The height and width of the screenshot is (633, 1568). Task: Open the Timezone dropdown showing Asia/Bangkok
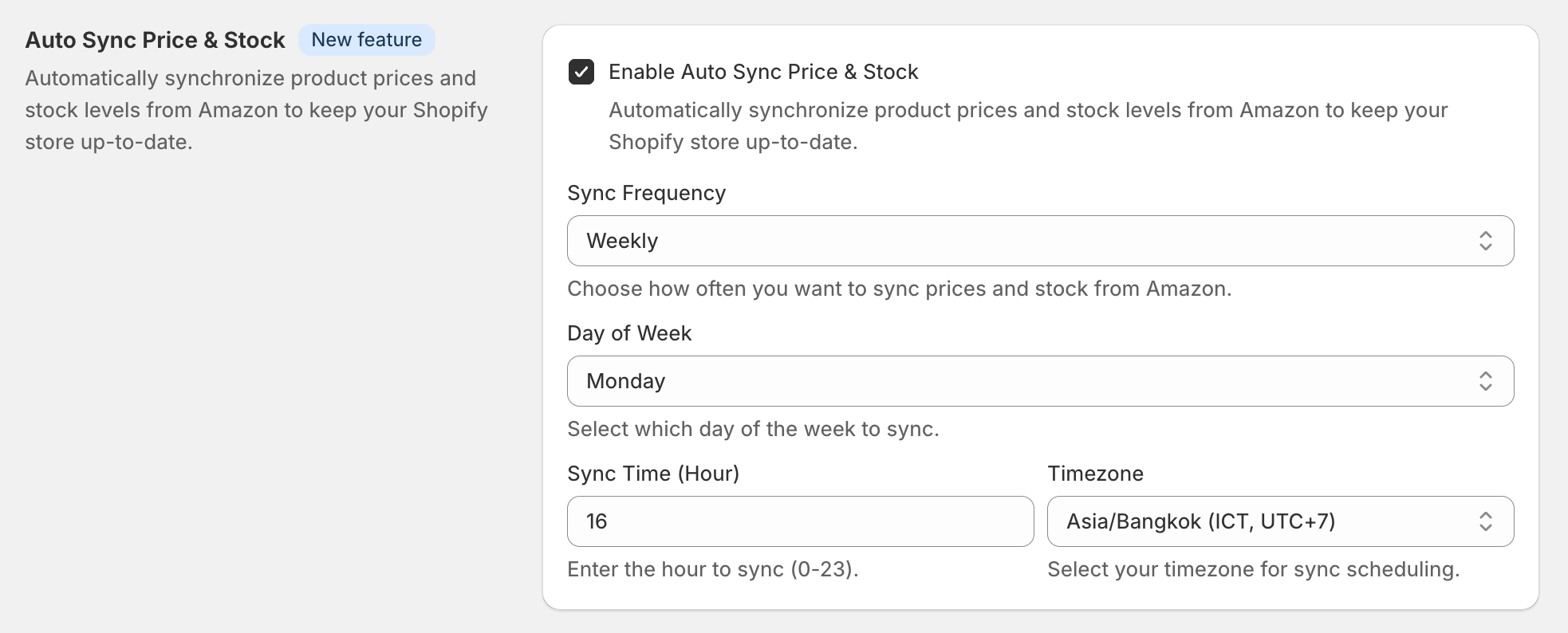(1260, 521)
